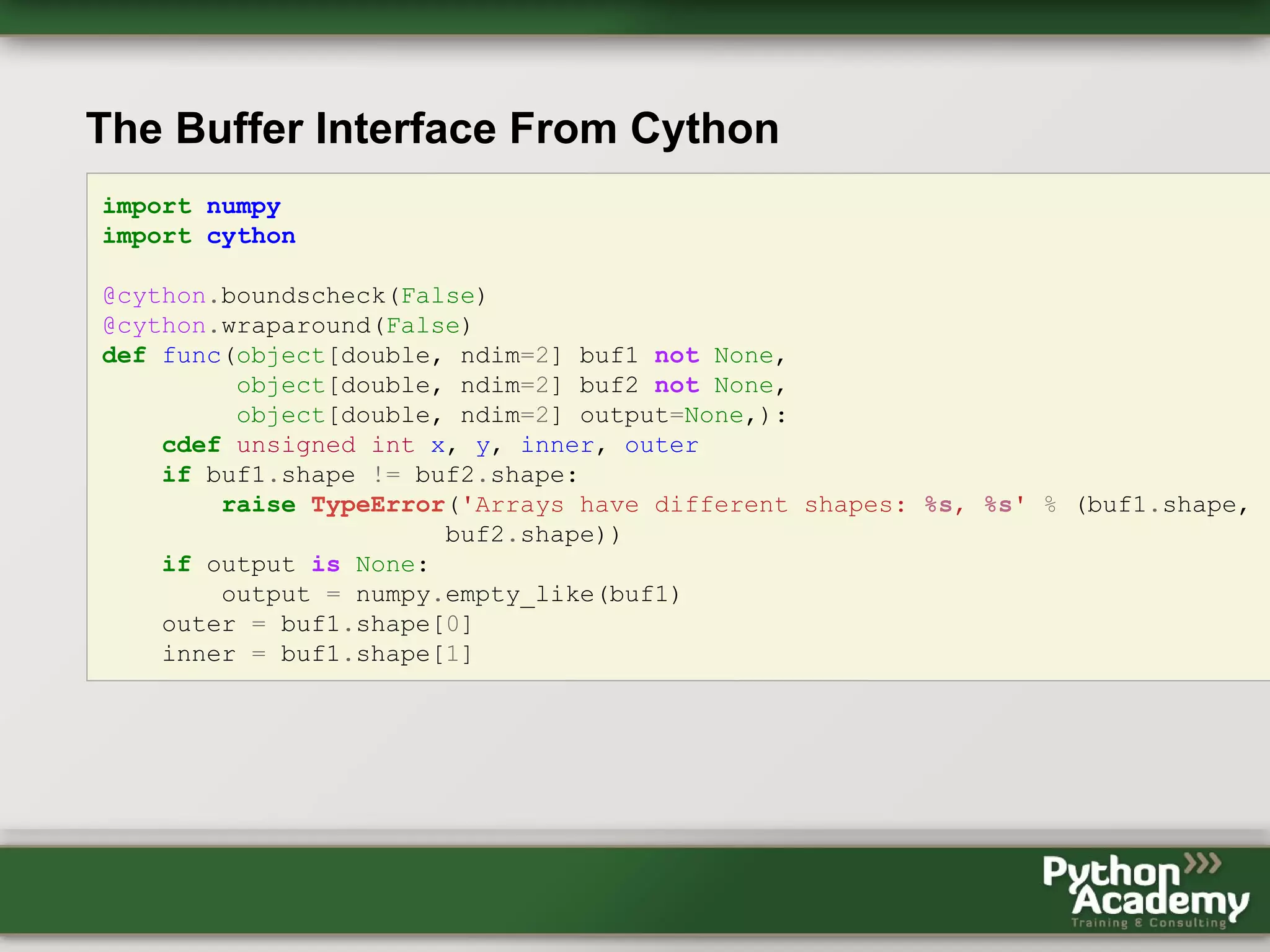Click the 'cdef unsigned int x, y, inner, outer' line
This screenshot has height=952, width=1270.
pos(430,445)
